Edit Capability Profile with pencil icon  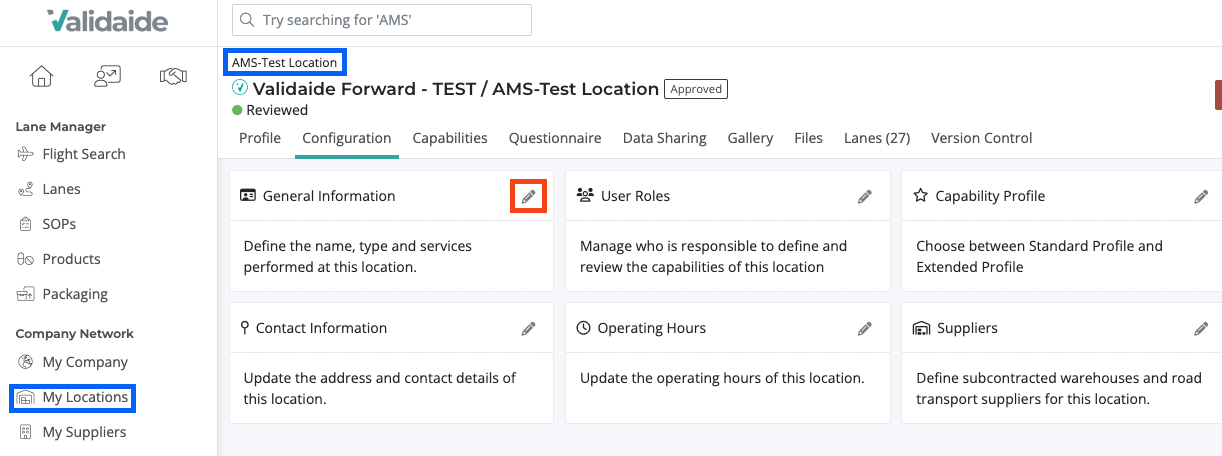click(1201, 197)
